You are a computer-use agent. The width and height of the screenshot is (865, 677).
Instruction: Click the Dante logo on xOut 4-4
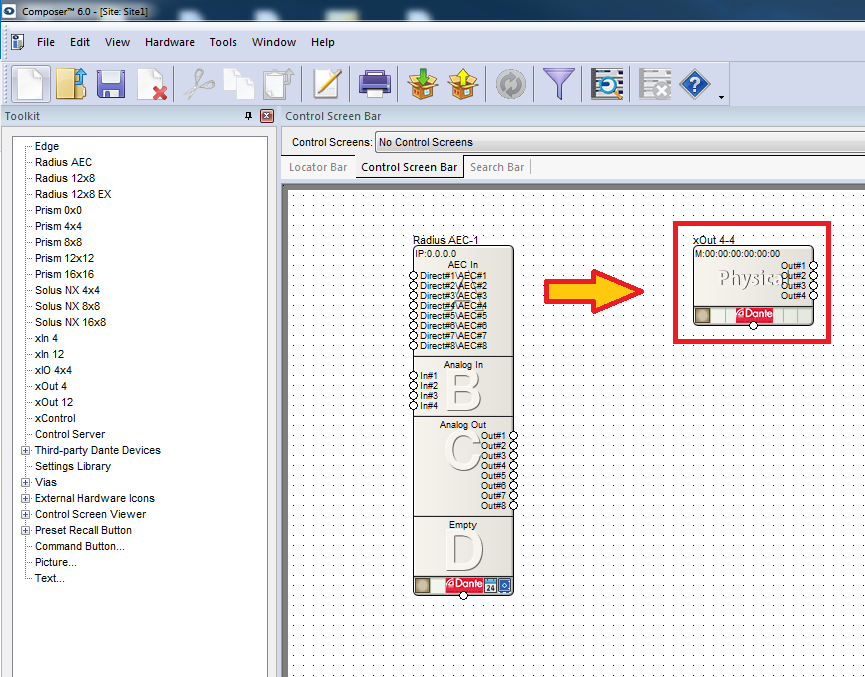click(x=754, y=315)
